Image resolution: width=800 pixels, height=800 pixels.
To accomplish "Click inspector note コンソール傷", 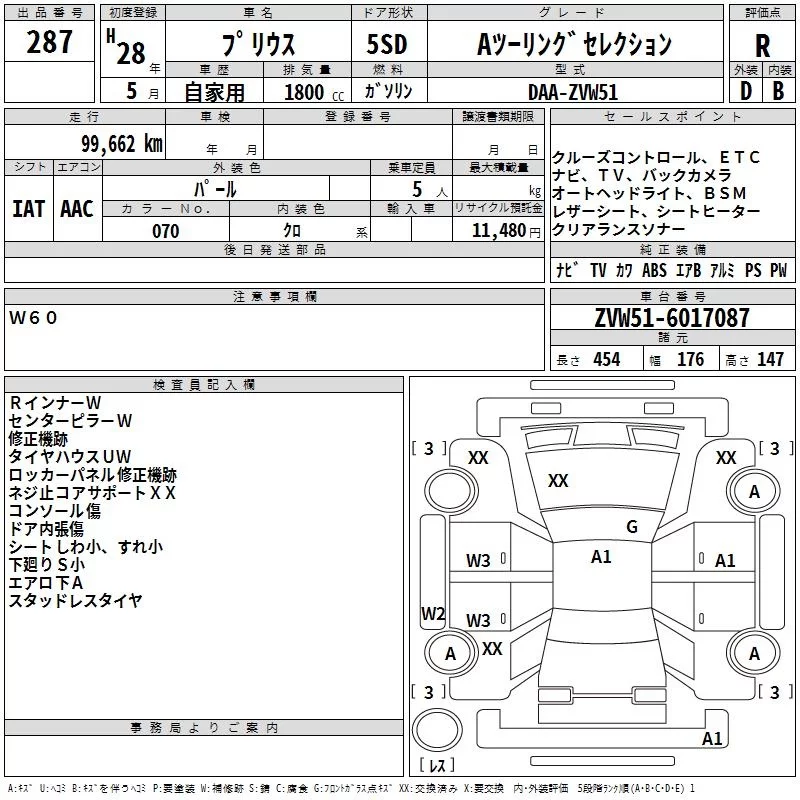I will [55, 510].
